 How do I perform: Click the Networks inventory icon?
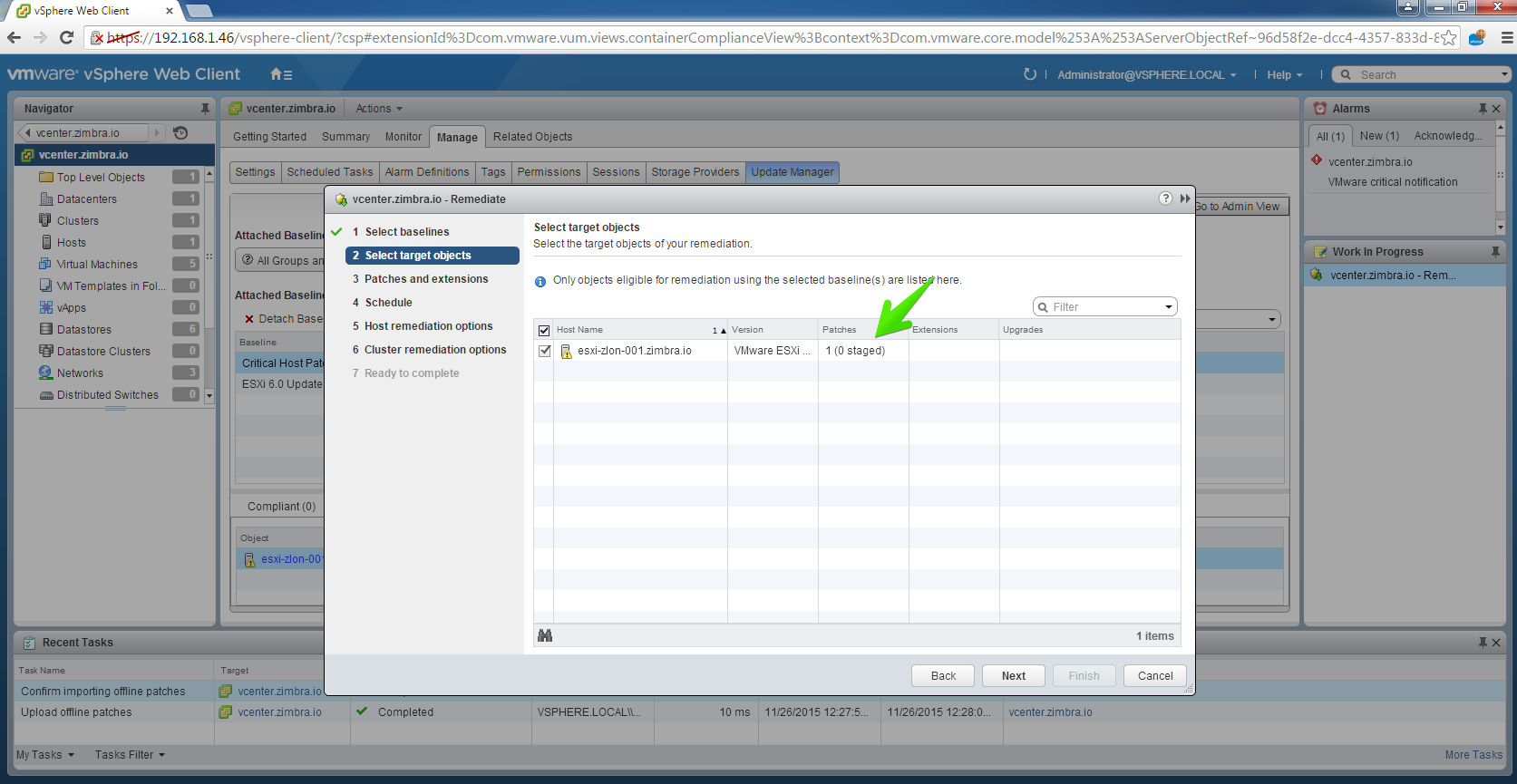coord(45,373)
